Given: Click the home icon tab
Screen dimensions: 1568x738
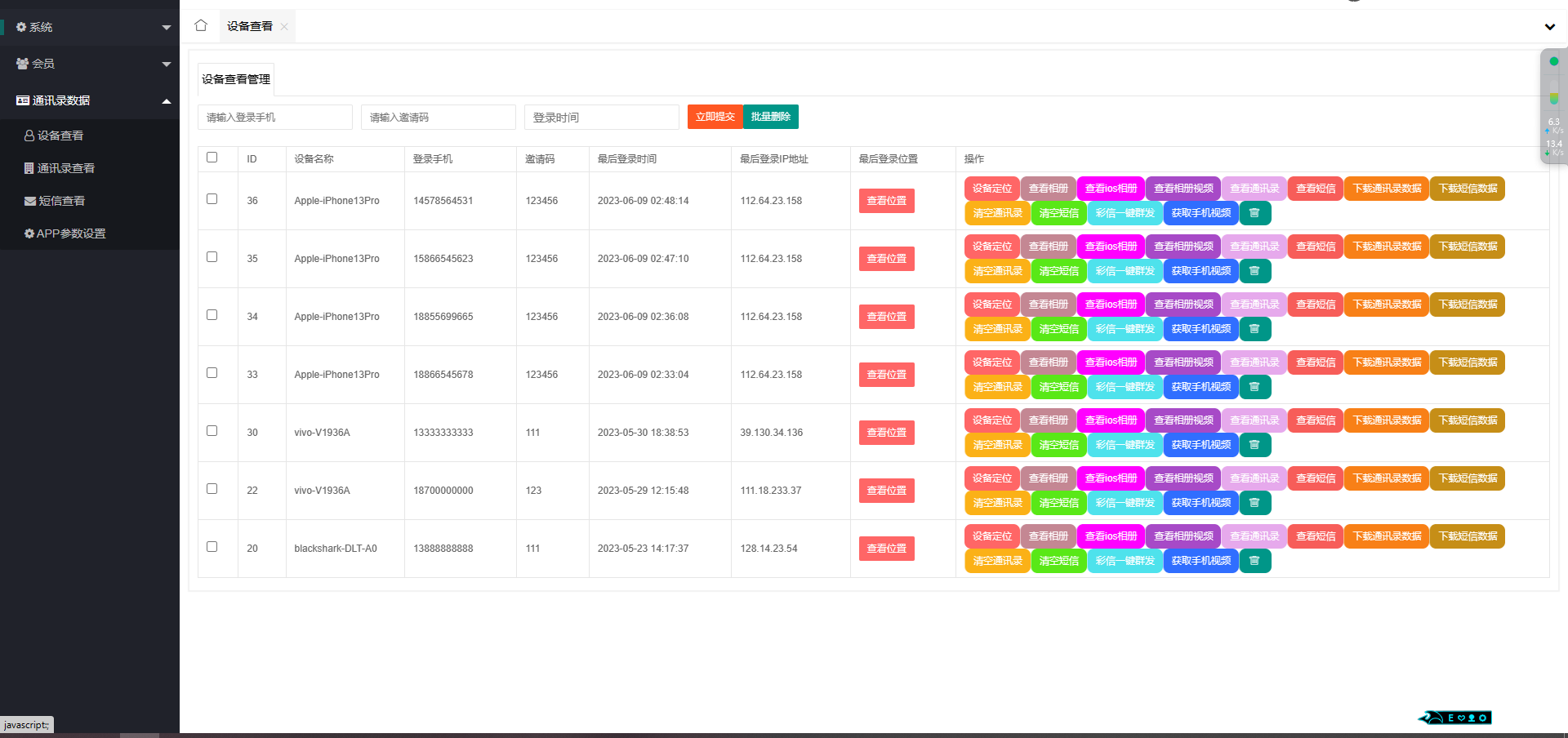Looking at the screenshot, I should [201, 25].
